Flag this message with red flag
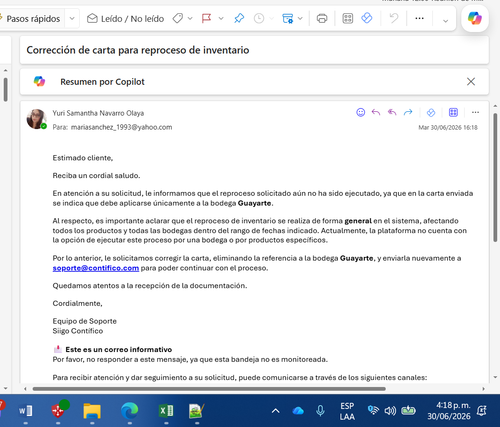The image size is (500, 427). click(x=207, y=18)
